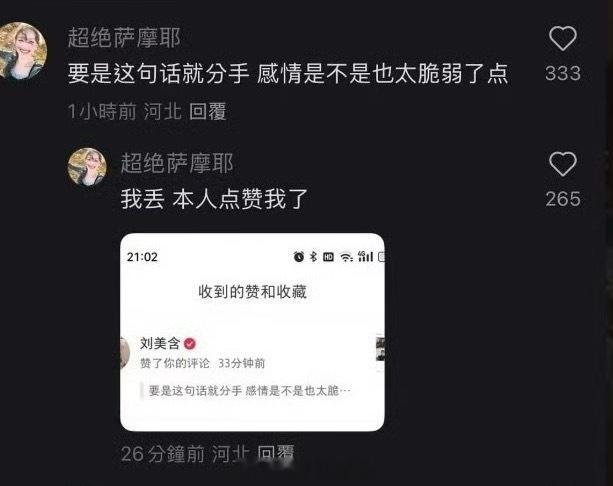Open the attached screenshot image in the reply
Image resolution: width=613 pixels, height=486 pixels.
pos(253,332)
